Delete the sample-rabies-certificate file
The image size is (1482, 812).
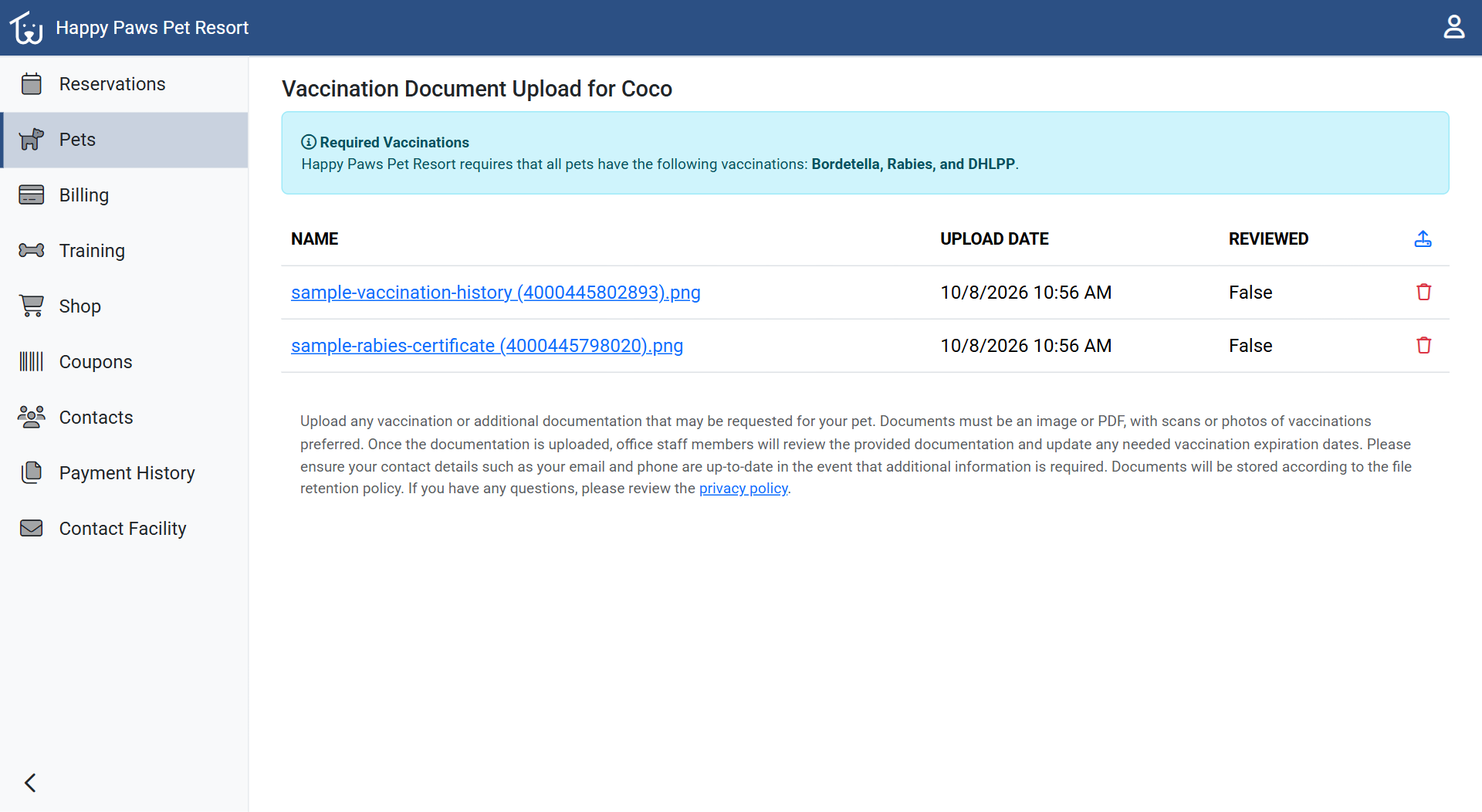point(1423,345)
